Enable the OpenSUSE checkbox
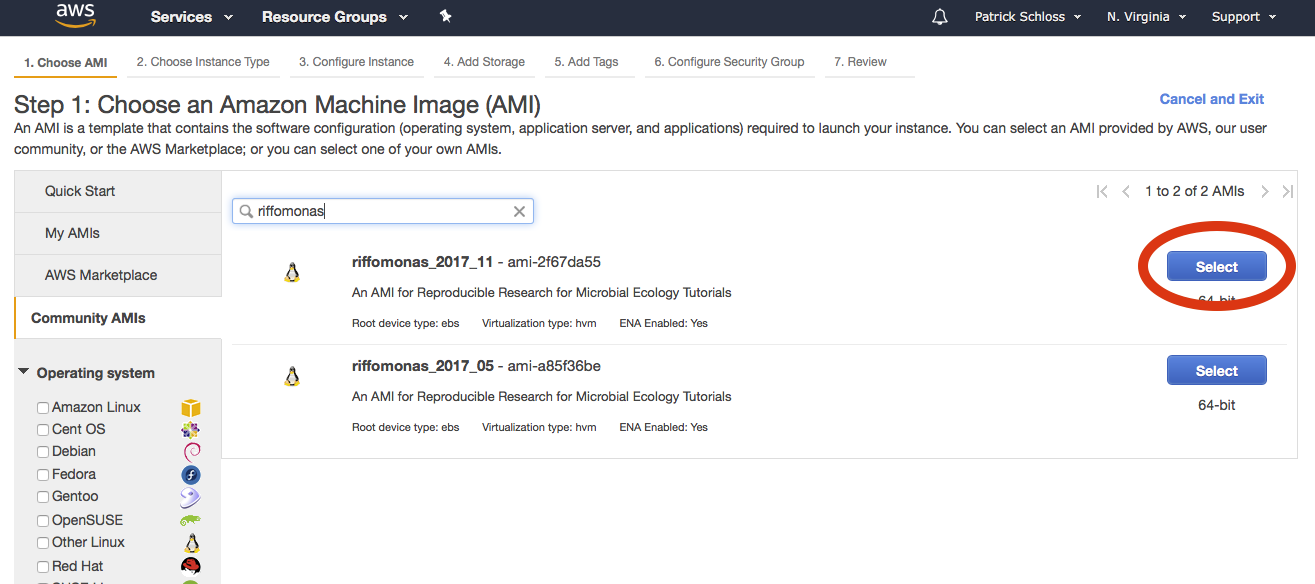Image resolution: width=1315 pixels, height=584 pixels. click(x=43, y=520)
